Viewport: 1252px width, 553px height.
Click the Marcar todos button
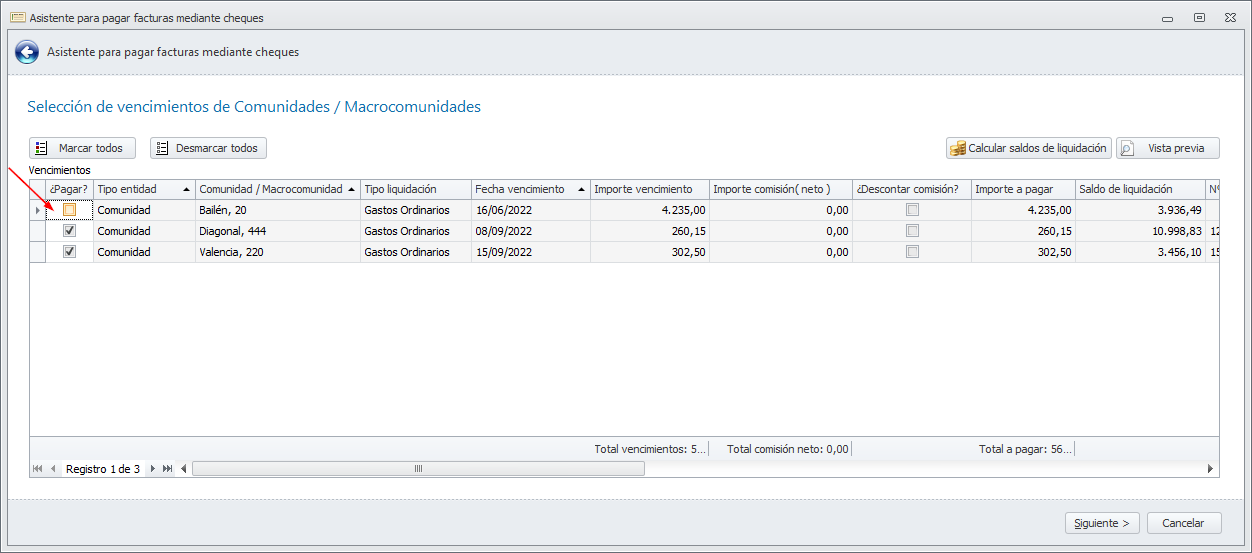coord(82,148)
